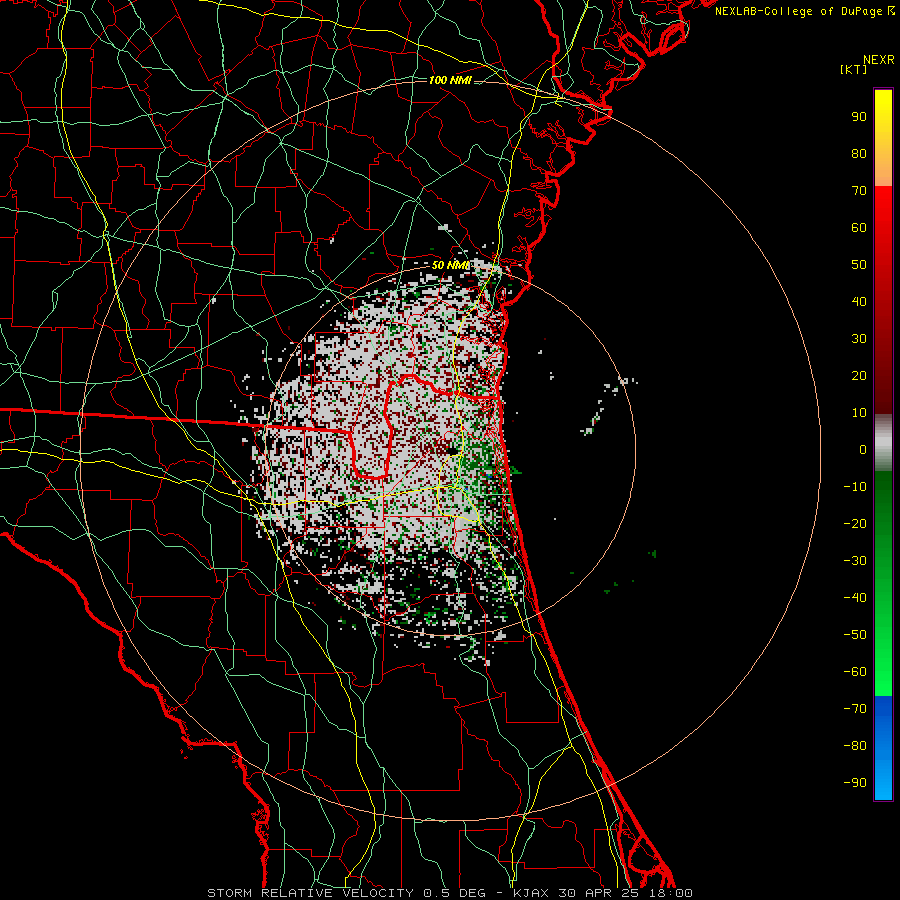The height and width of the screenshot is (900, 900).
Task: Click the -30 value on the velocity scale
Action: [855, 561]
